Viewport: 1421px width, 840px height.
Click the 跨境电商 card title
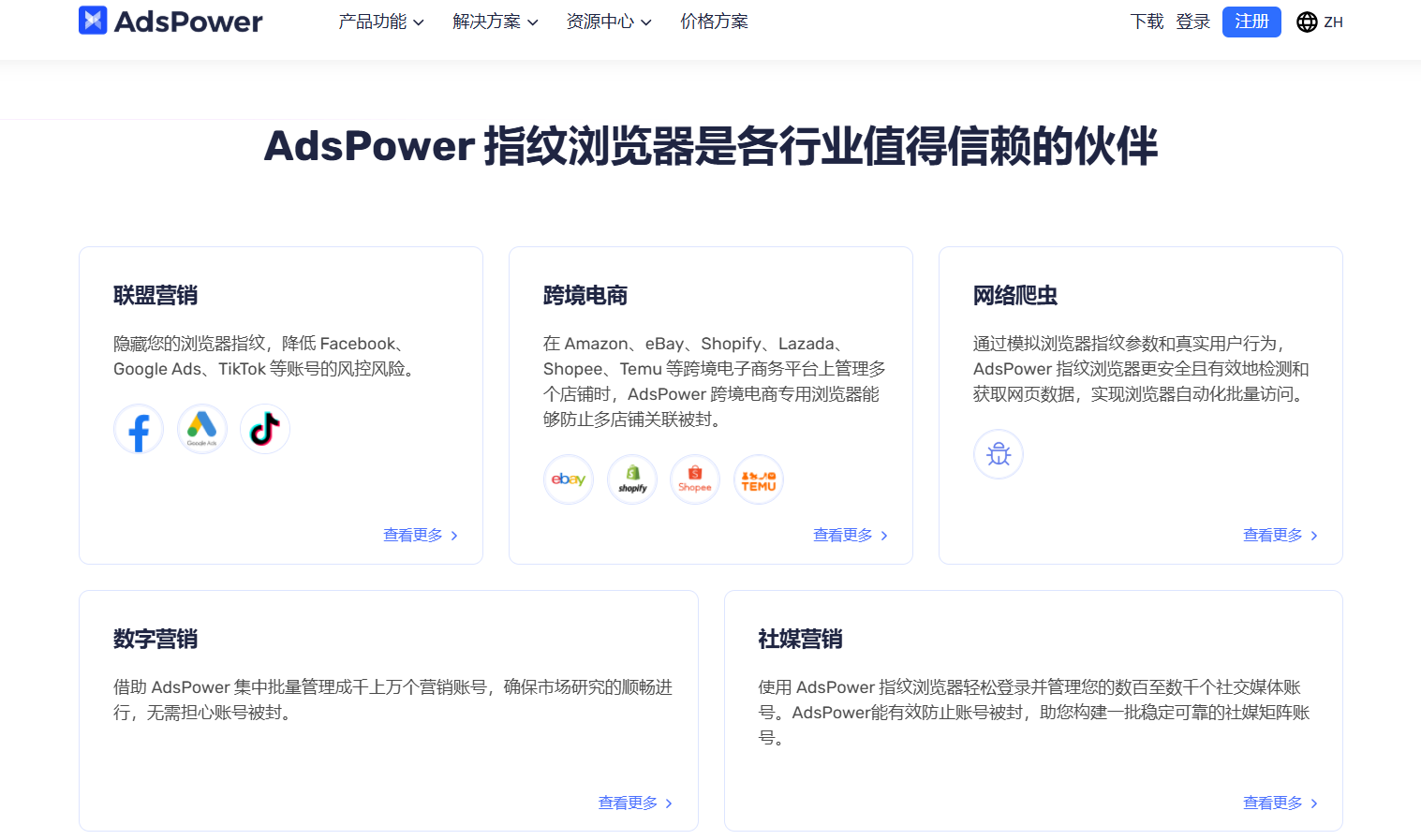coord(585,296)
